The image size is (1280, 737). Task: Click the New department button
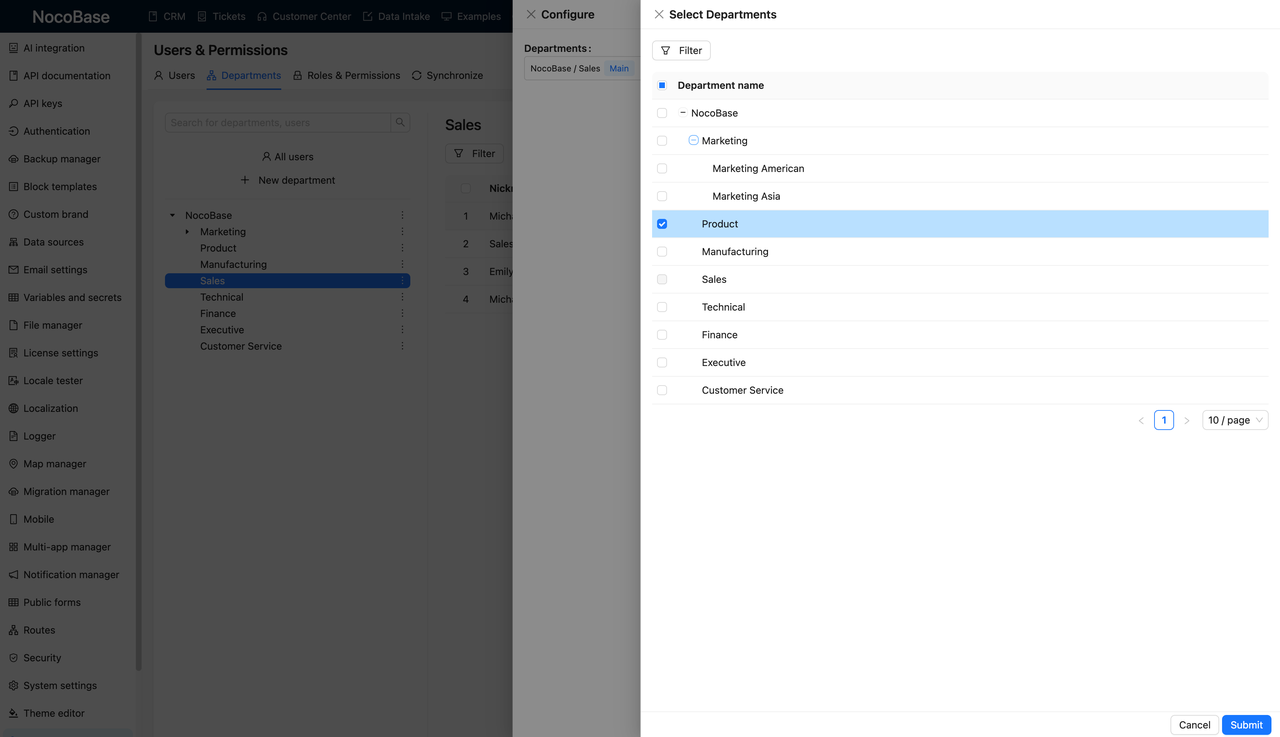288,181
